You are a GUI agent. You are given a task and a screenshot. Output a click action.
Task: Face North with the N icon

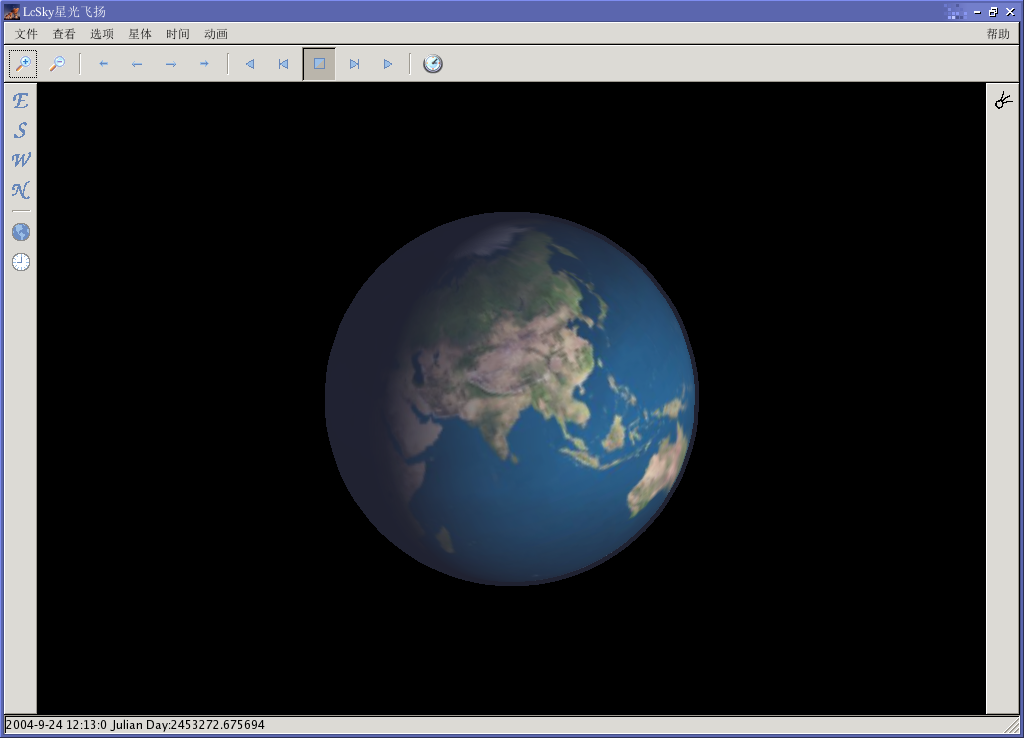click(21, 190)
